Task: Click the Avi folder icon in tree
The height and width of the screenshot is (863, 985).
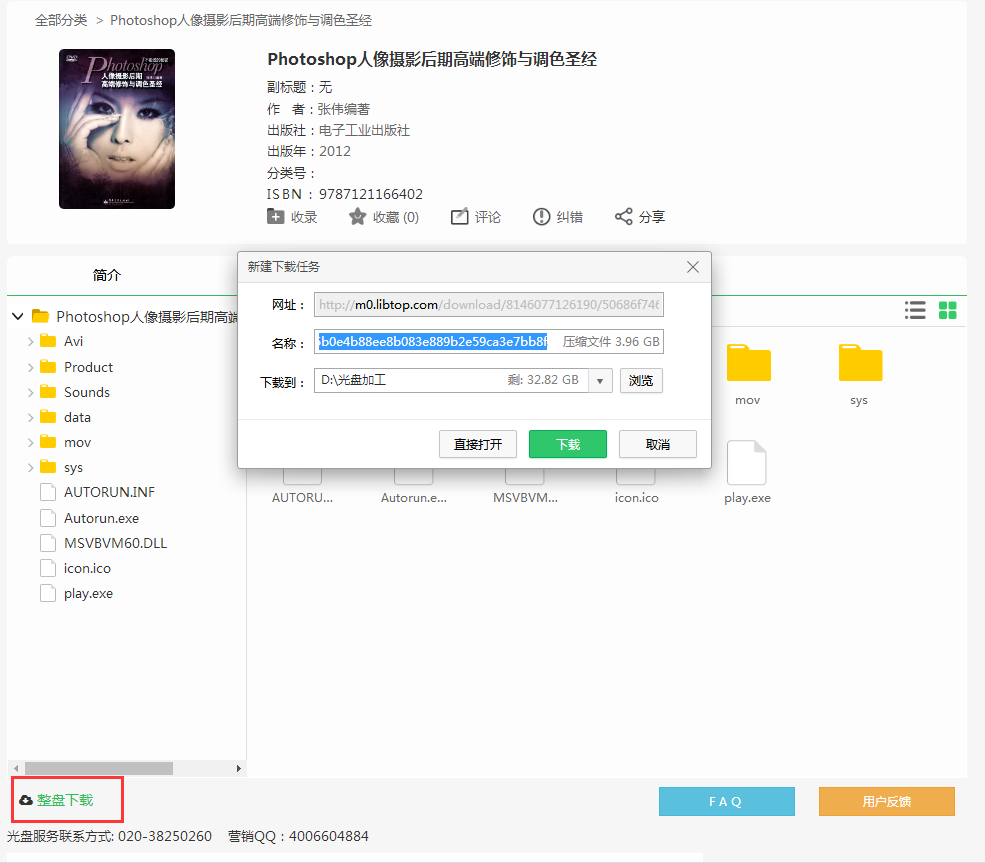Action: point(48,341)
